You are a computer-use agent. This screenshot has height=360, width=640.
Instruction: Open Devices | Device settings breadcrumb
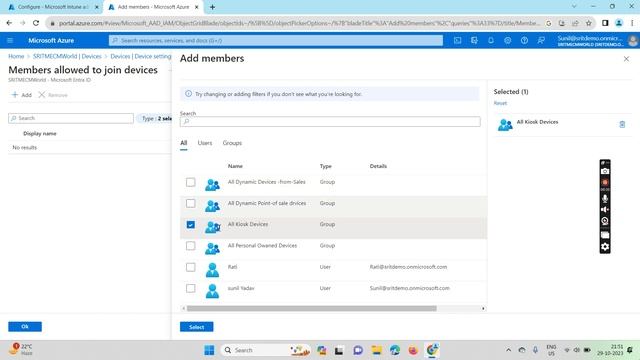(x=141, y=56)
